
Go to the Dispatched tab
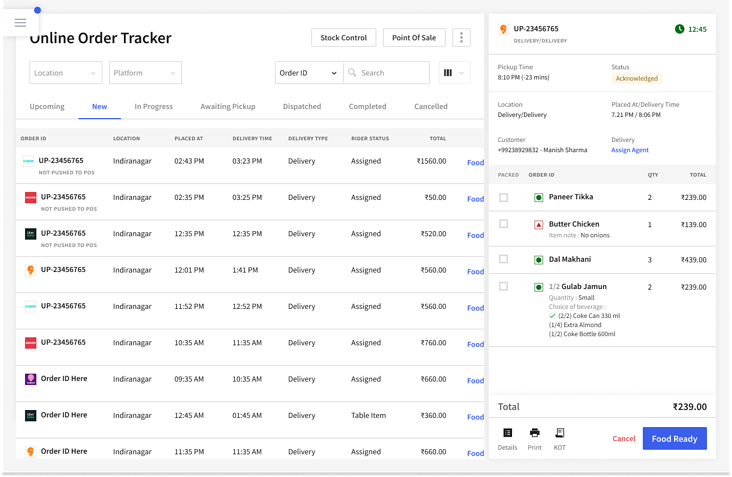click(x=302, y=106)
